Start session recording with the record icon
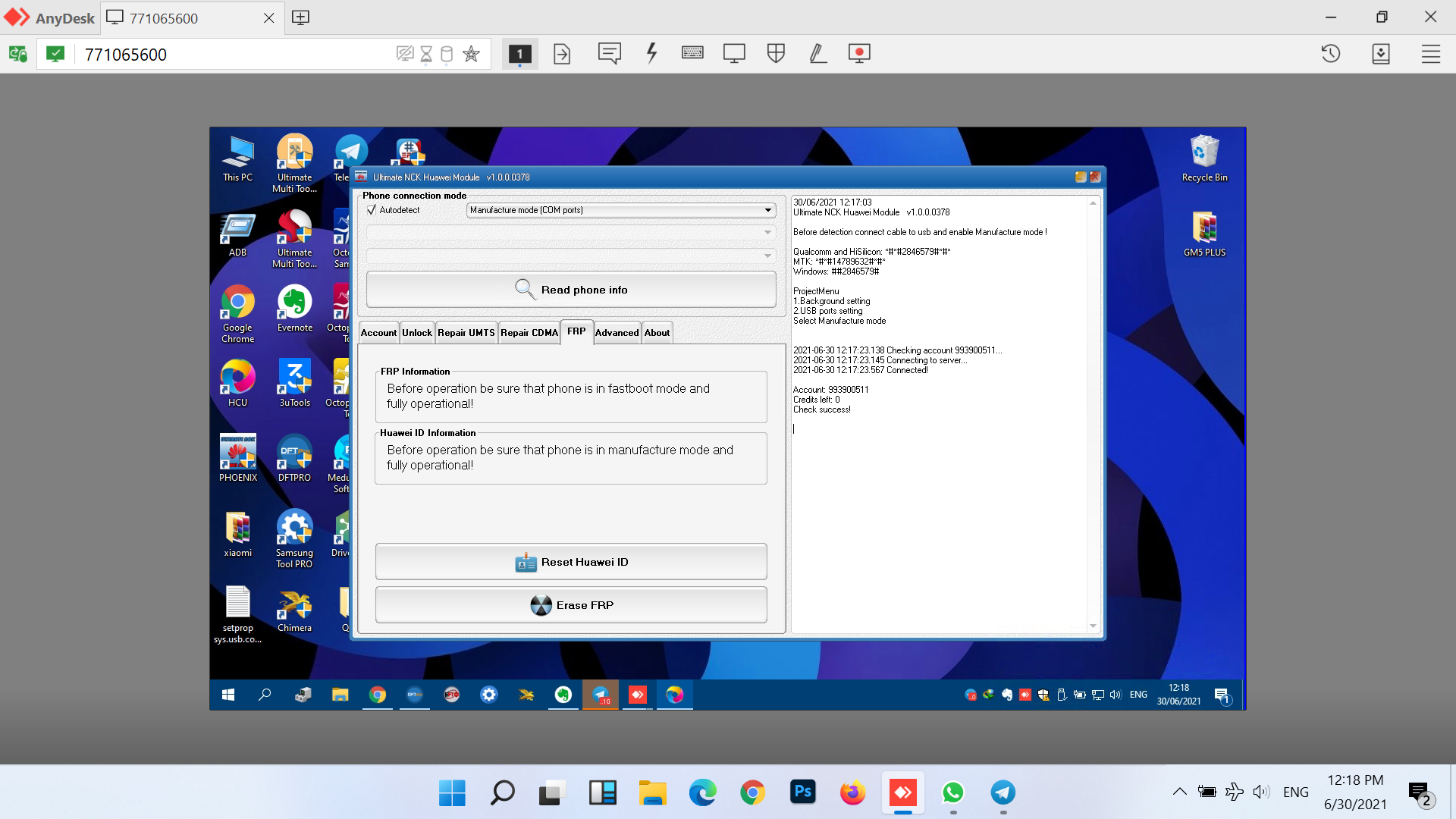 coord(859,53)
